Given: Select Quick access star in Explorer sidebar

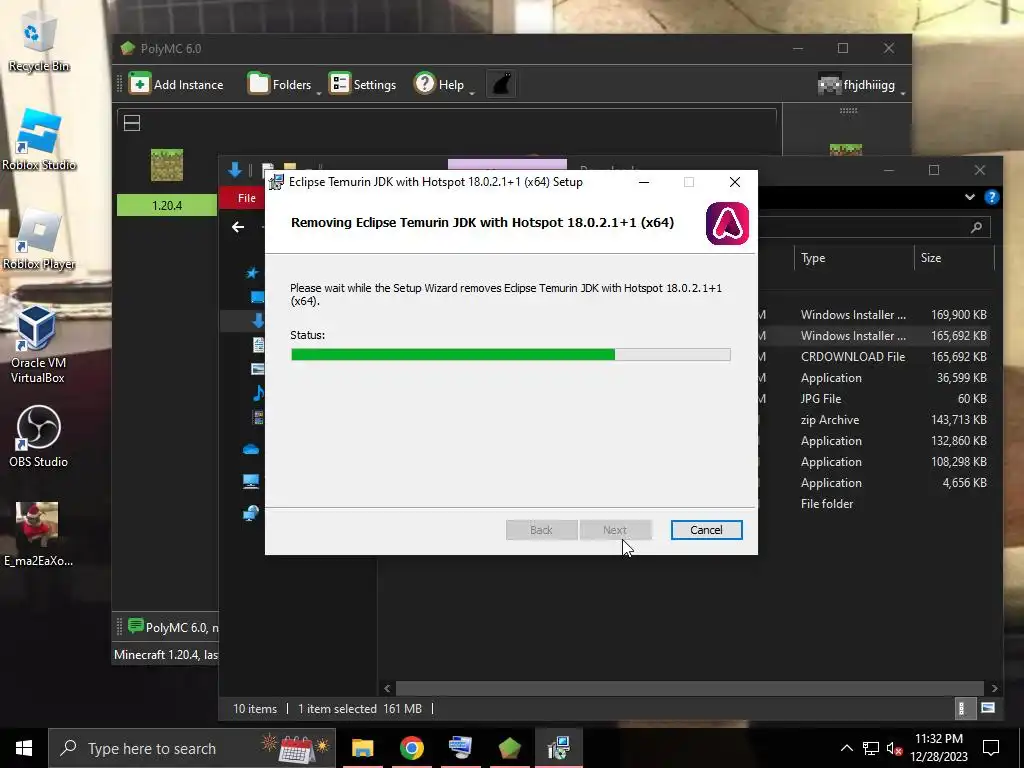Looking at the screenshot, I should pos(252,273).
